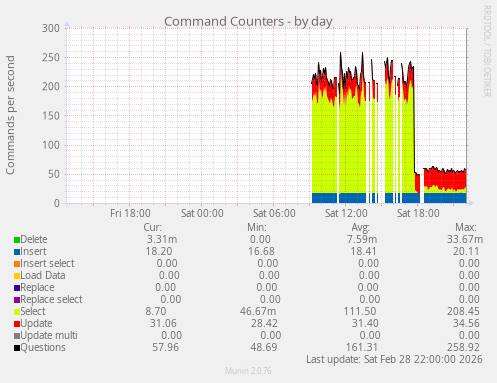The height and width of the screenshot is (383, 497).
Task: Click the Insert current value '18.20'
Action: click(159, 251)
